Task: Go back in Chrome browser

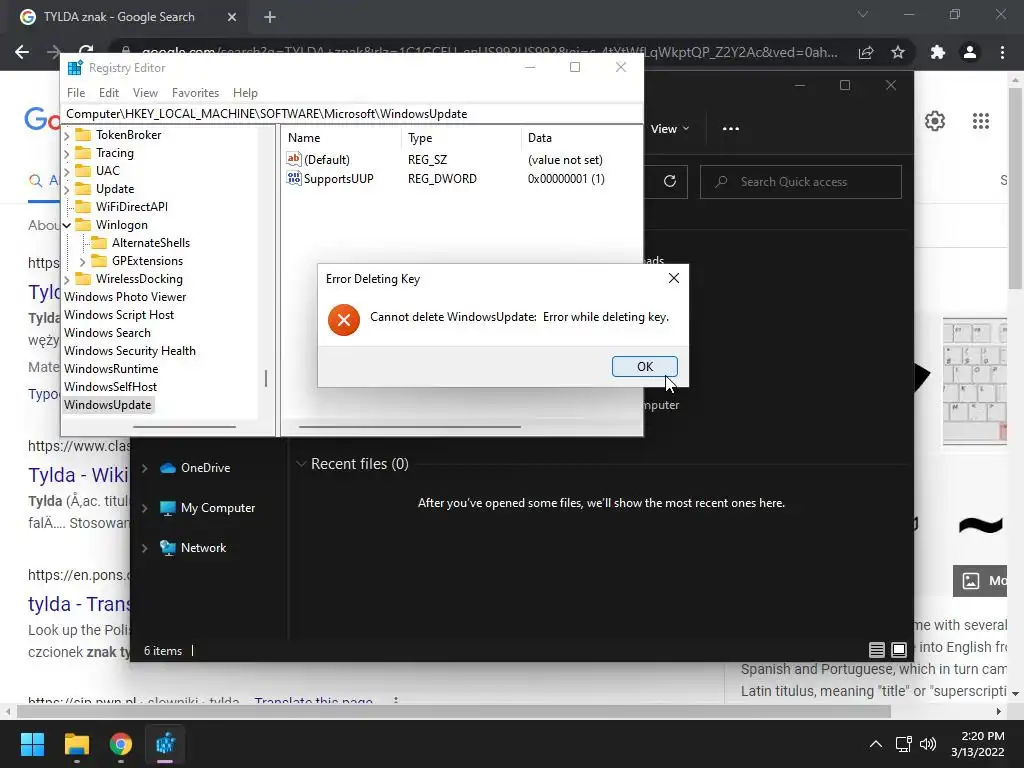Action: pos(22,52)
